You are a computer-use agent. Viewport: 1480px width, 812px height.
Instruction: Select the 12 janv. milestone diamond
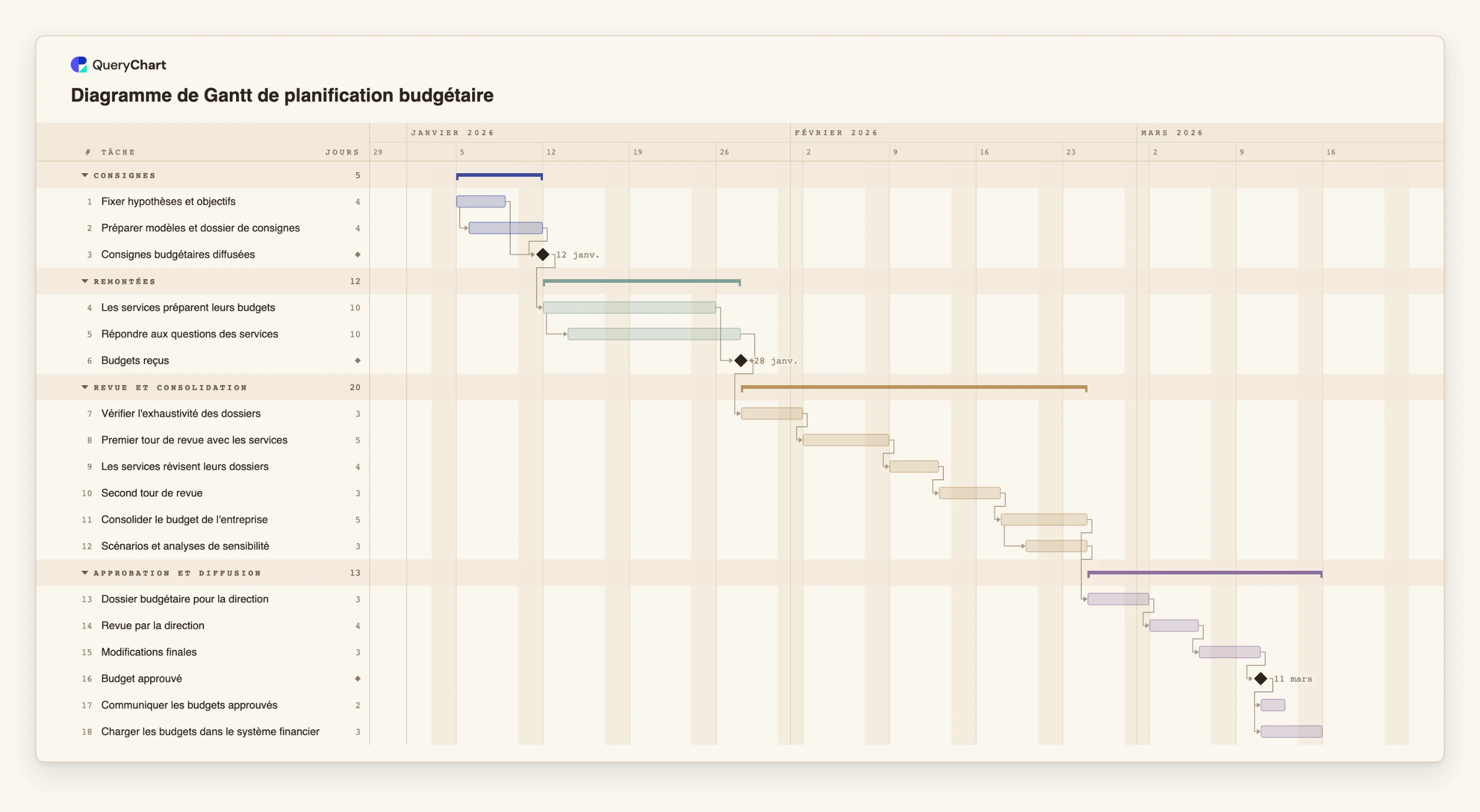[543, 254]
